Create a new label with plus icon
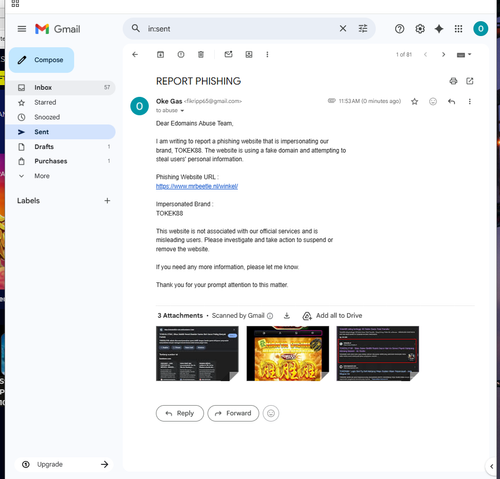This screenshot has width=500, height=479. click(x=107, y=201)
